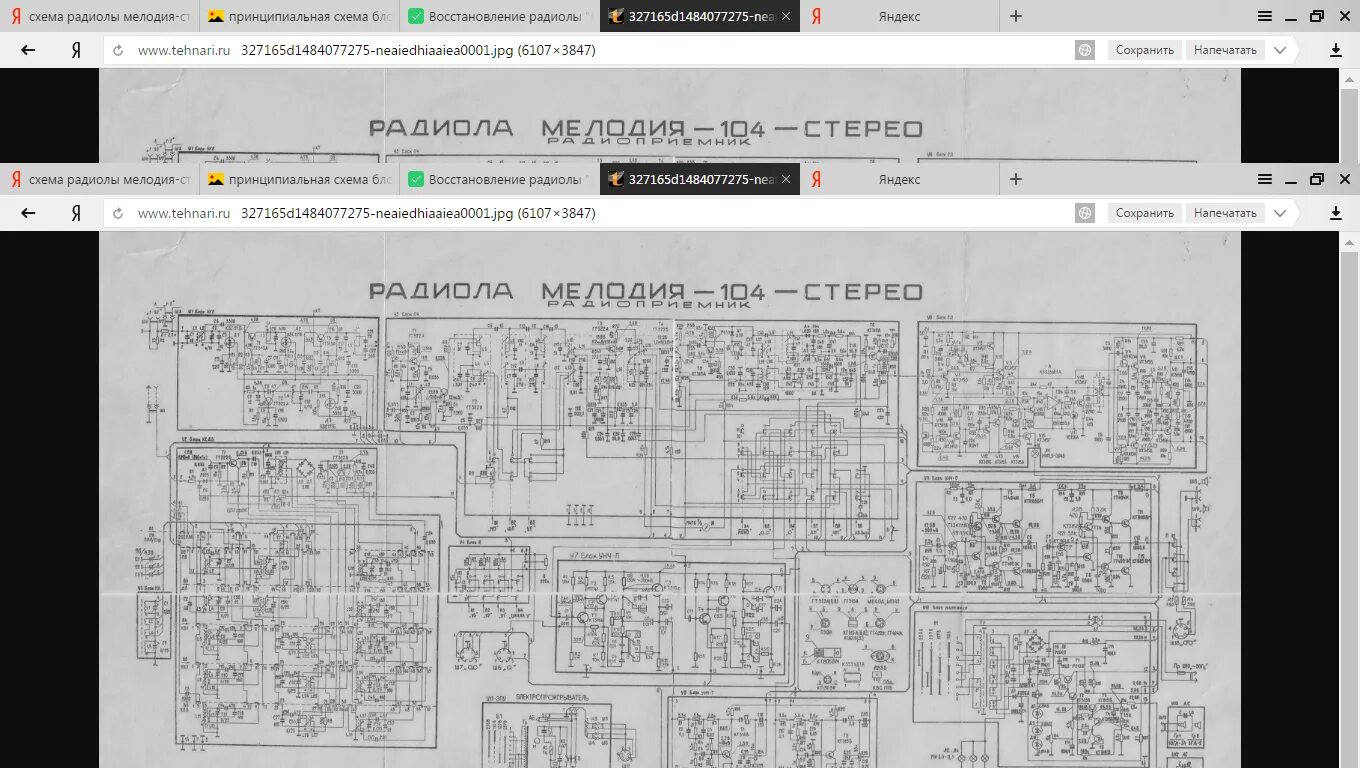Switch to the Яндекс tab in lower window
The image size is (1360, 768).
(900, 179)
